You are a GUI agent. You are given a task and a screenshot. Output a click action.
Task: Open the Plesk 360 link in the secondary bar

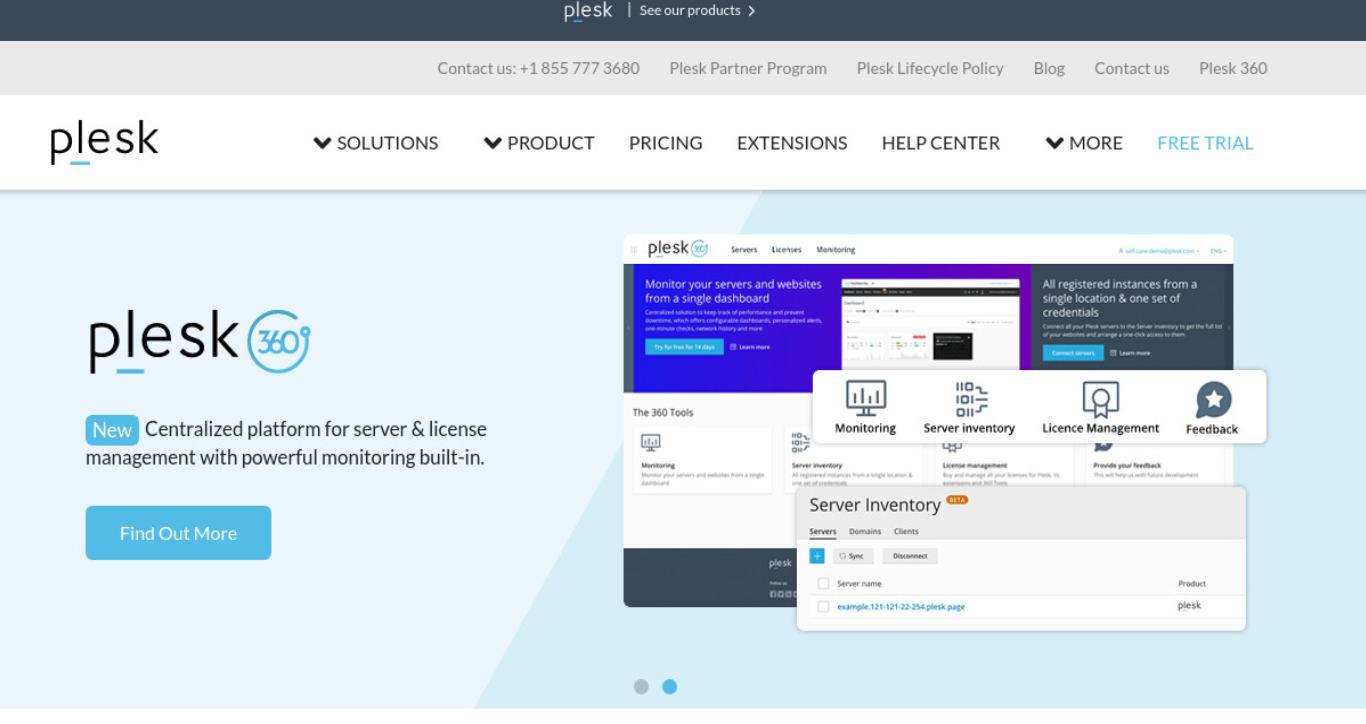[1233, 68]
